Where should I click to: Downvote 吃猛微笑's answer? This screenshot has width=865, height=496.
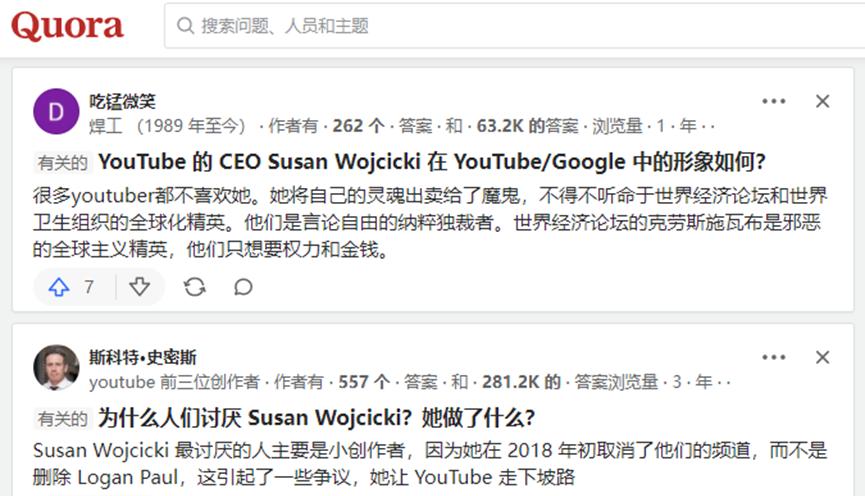[140, 287]
